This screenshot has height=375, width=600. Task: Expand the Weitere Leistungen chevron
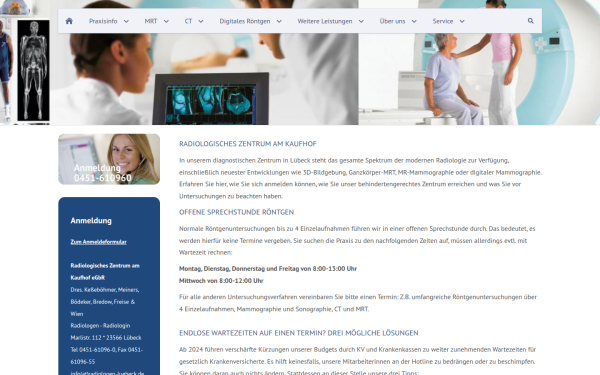coord(361,21)
